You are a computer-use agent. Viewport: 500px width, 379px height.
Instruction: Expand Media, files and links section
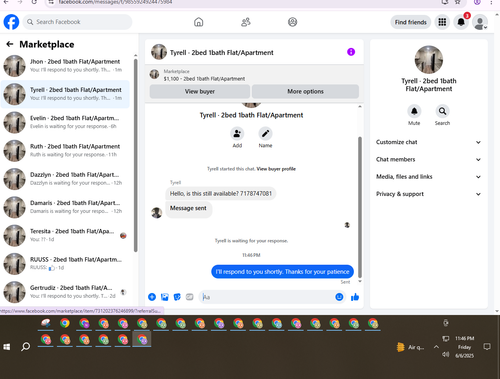429,177
